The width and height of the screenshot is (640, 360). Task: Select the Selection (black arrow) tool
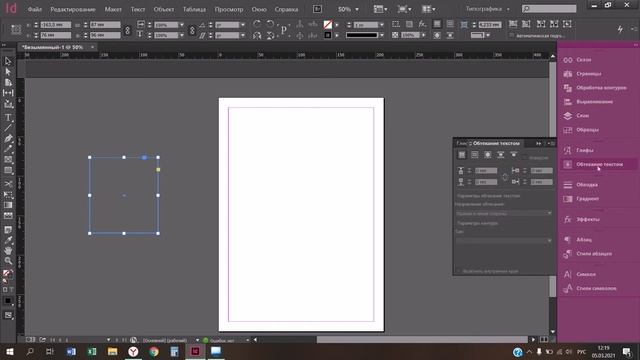(8, 61)
